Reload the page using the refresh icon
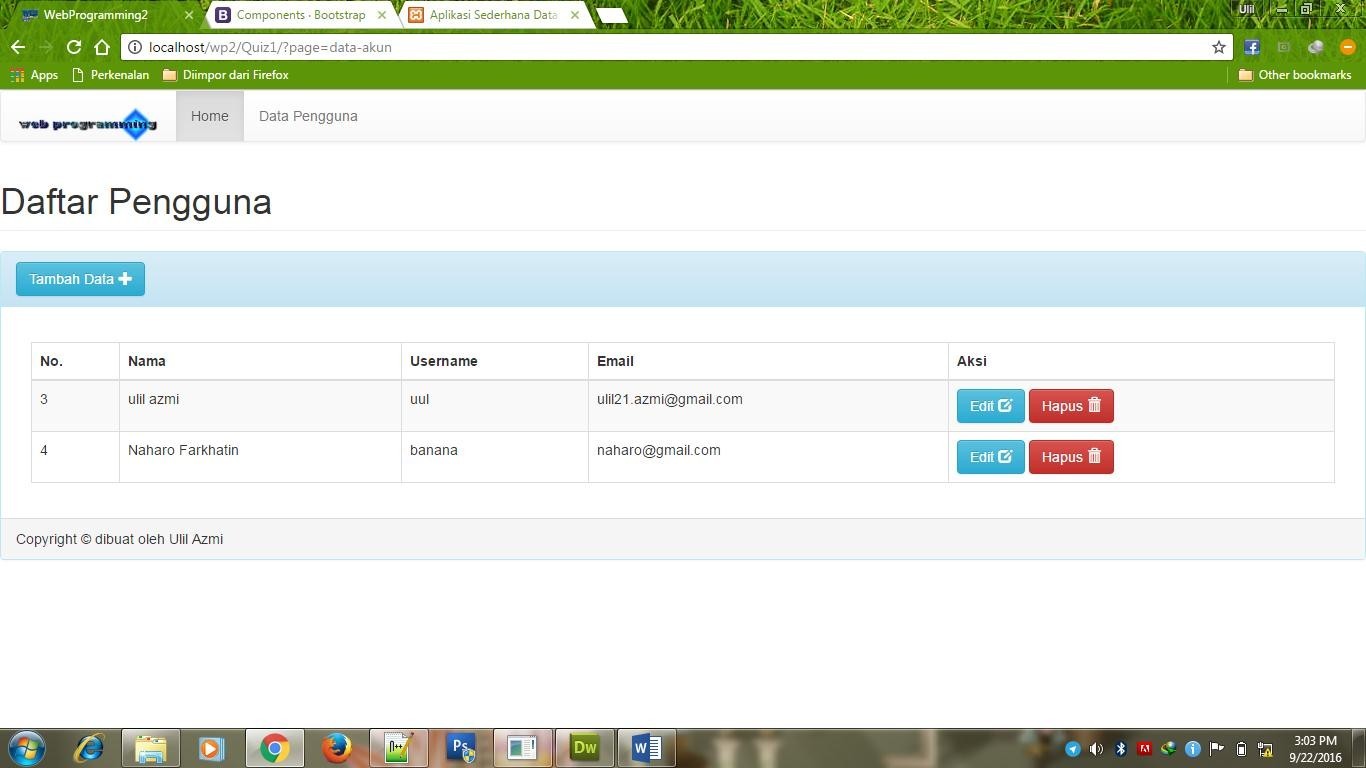The width and height of the screenshot is (1366, 768). click(x=73, y=47)
